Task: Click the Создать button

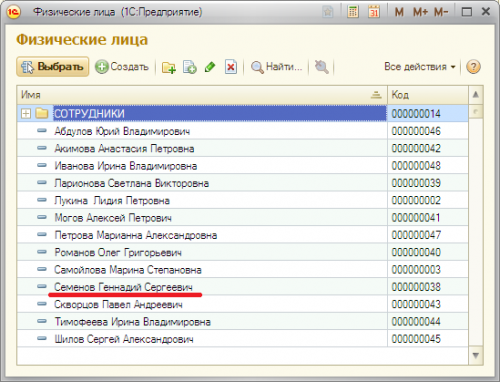Action: click(x=122, y=67)
